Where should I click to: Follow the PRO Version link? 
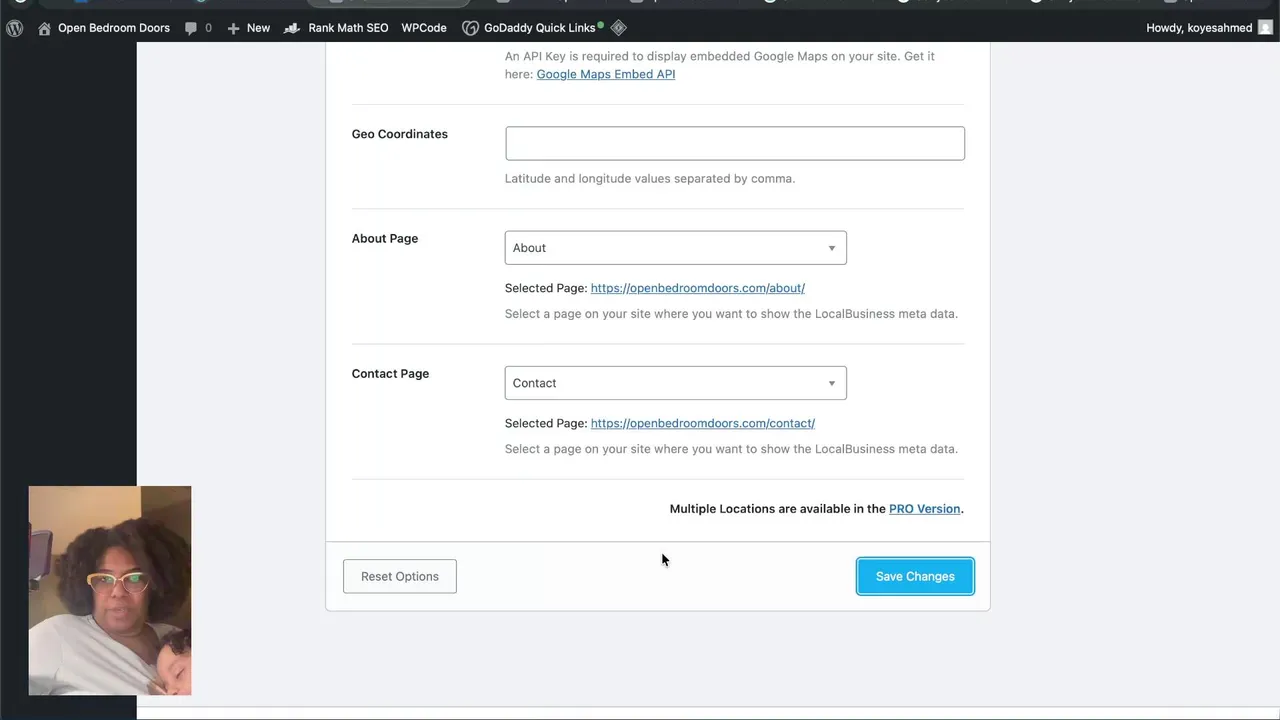pyautogui.click(x=924, y=509)
